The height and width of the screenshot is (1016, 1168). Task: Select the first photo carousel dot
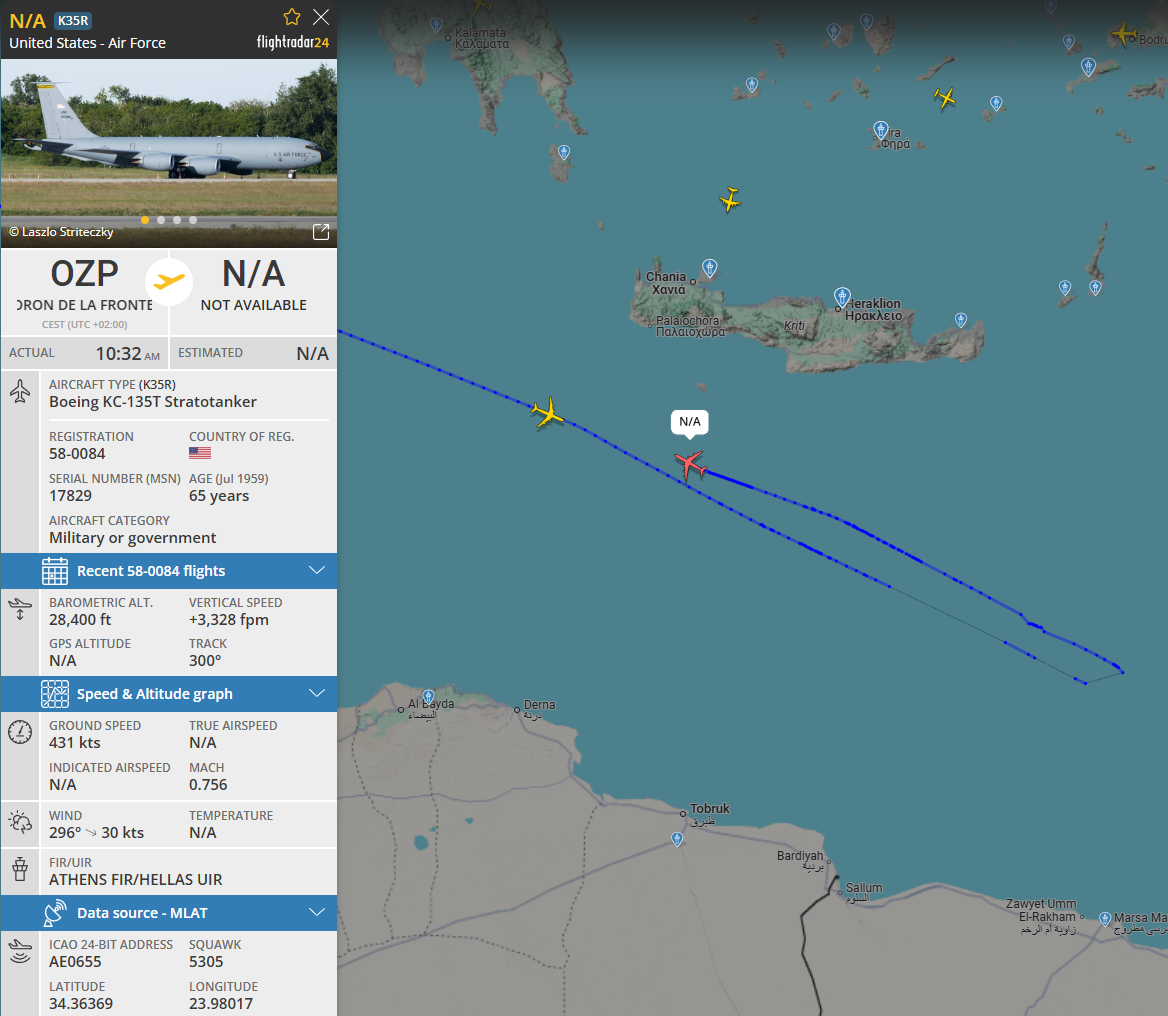coord(145,220)
